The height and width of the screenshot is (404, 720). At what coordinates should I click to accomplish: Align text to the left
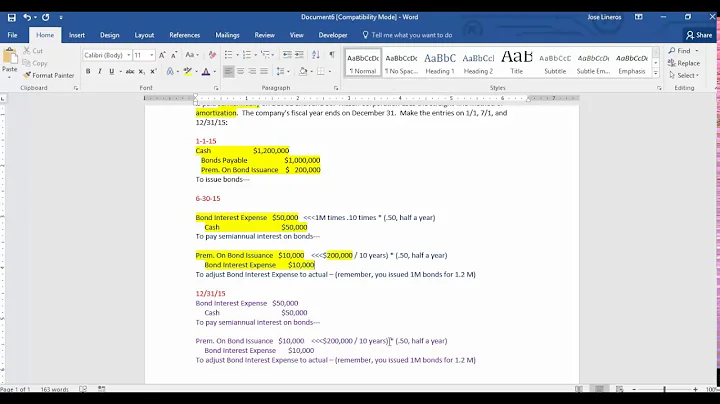click(228, 72)
